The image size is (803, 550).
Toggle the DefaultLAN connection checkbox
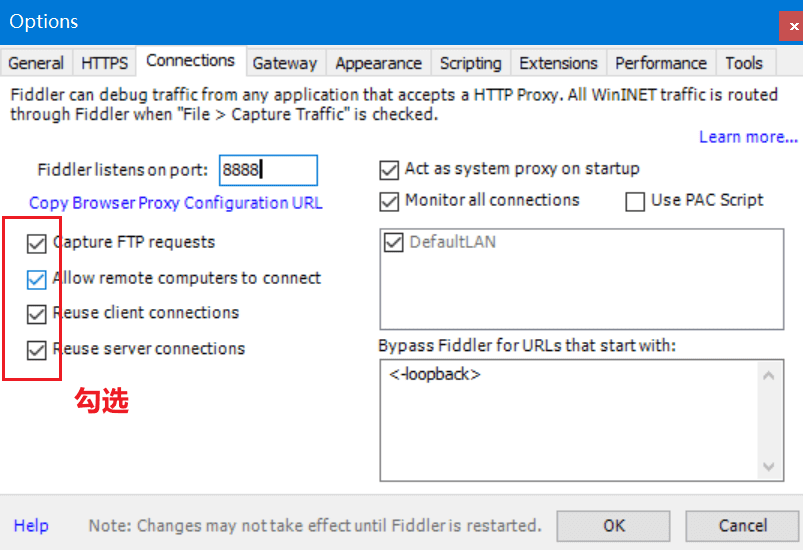[x=393, y=242]
